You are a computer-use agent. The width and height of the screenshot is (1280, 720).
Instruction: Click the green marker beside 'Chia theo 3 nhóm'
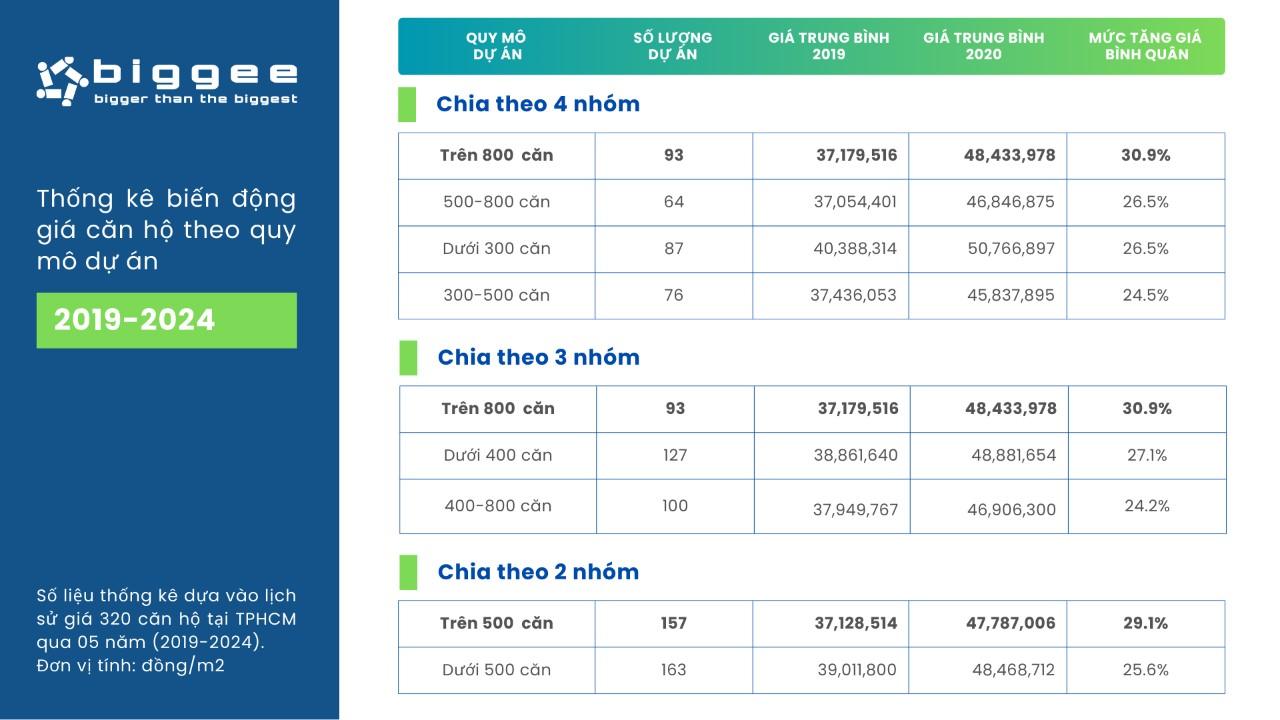pos(407,357)
